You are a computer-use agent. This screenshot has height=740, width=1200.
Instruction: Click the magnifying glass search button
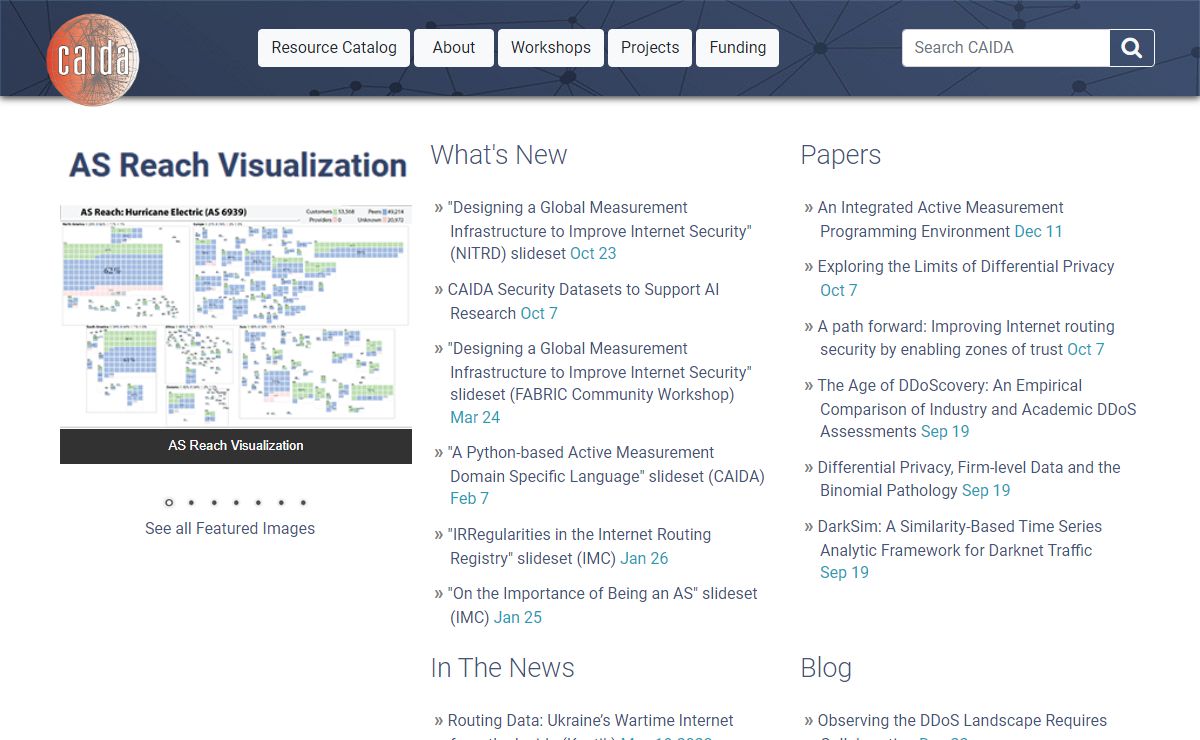(1132, 48)
